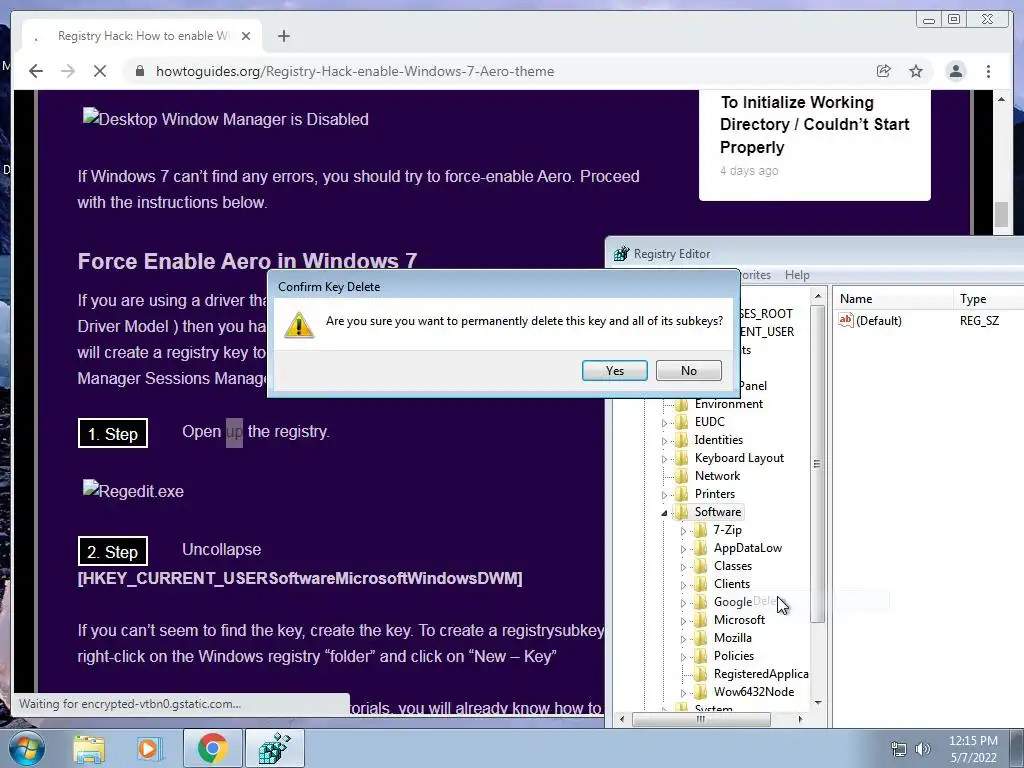Expand the 7-Zip key
The height and width of the screenshot is (768, 1024).
pos(683,531)
